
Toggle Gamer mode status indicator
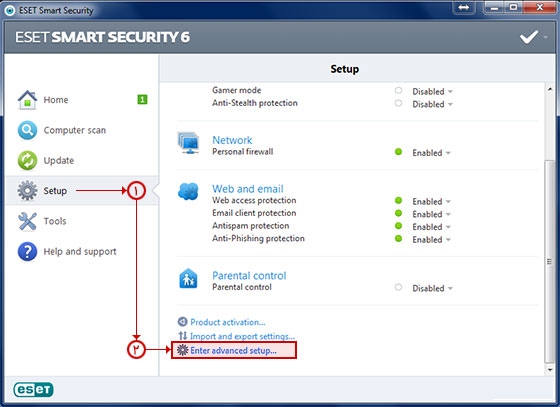coord(398,90)
